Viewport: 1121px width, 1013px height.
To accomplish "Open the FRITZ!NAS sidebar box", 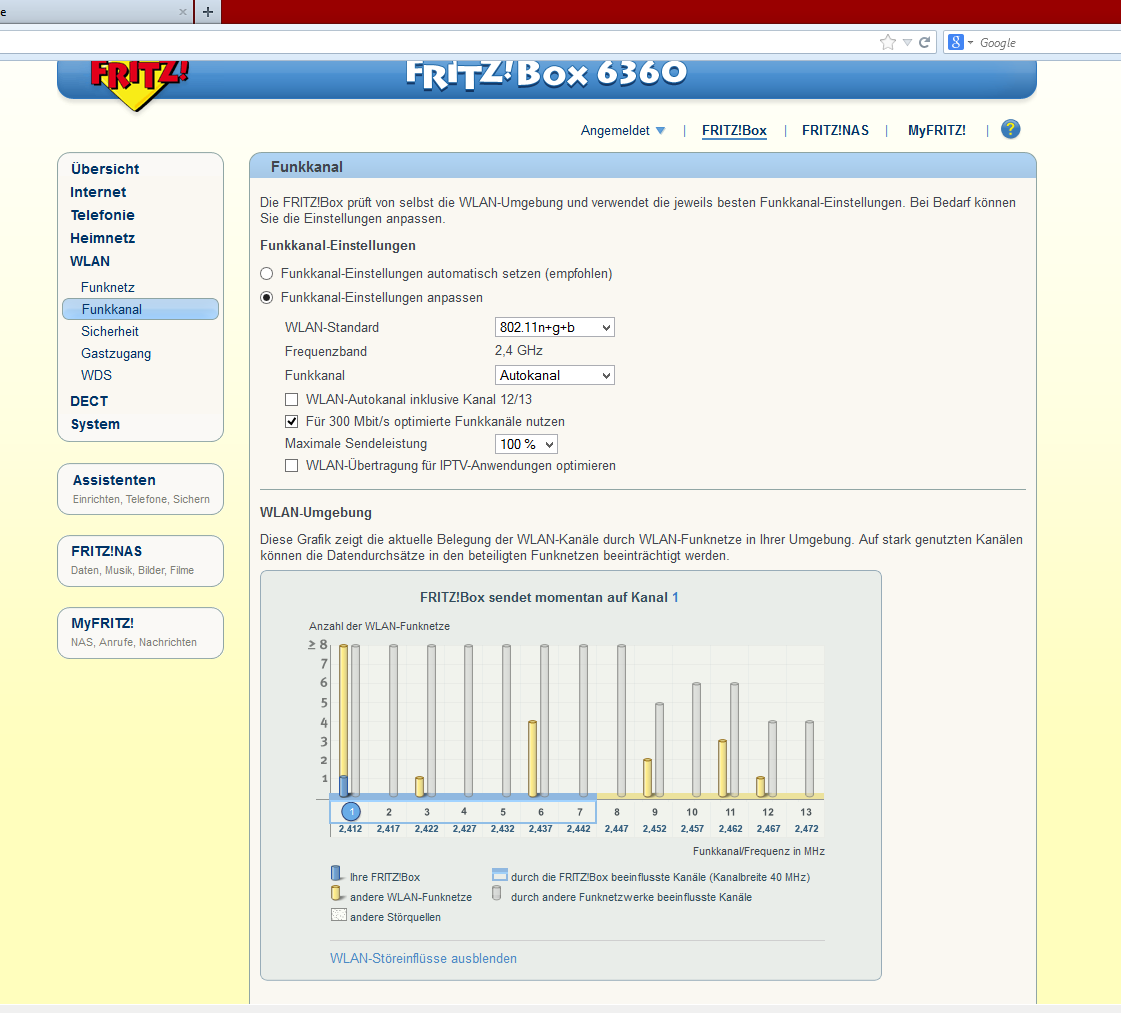I will [140, 561].
